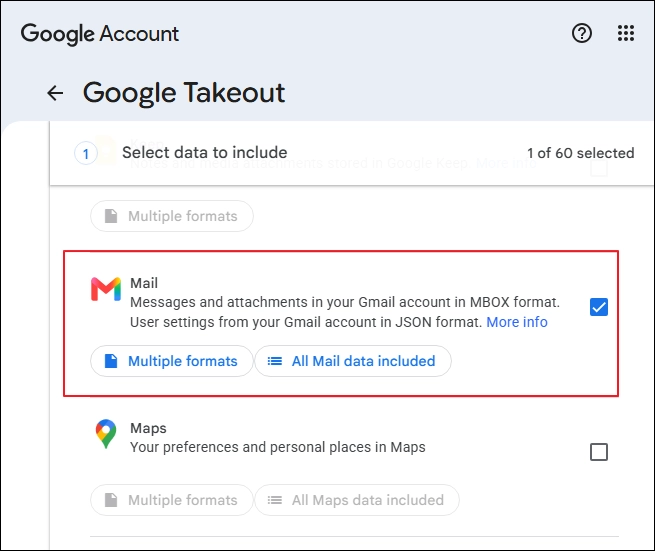Click All Maps data included button
This screenshot has height=551, width=655.
[x=357, y=500]
